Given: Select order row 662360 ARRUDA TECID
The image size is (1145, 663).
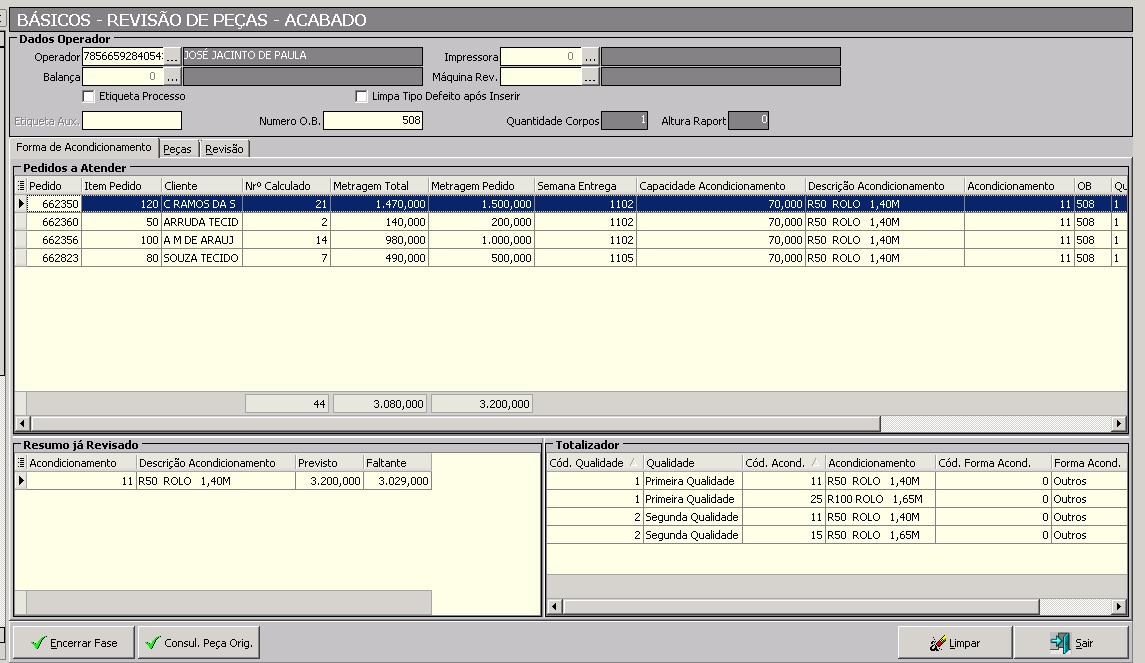Looking at the screenshot, I should pos(200,222).
